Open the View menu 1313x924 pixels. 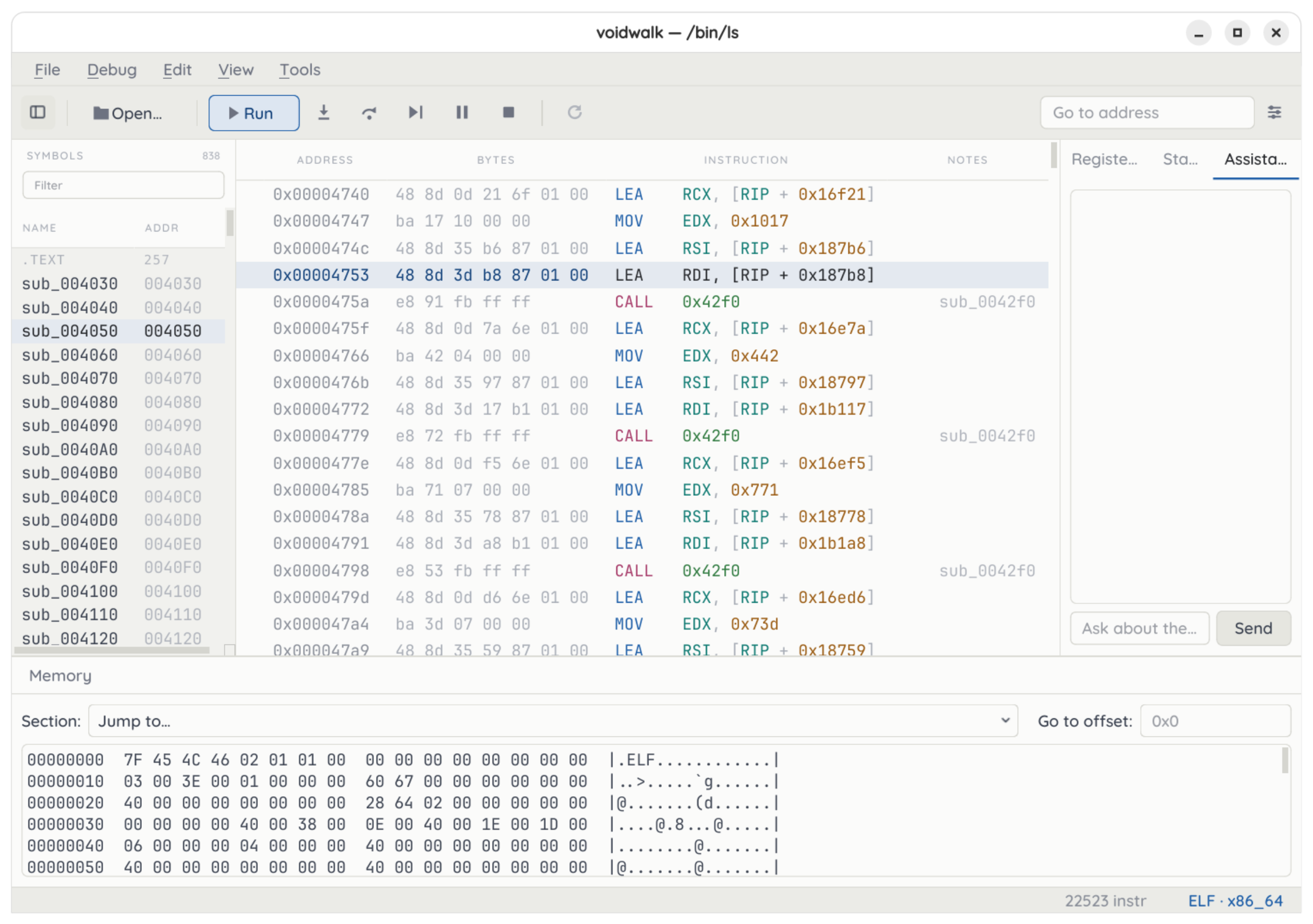[236, 70]
